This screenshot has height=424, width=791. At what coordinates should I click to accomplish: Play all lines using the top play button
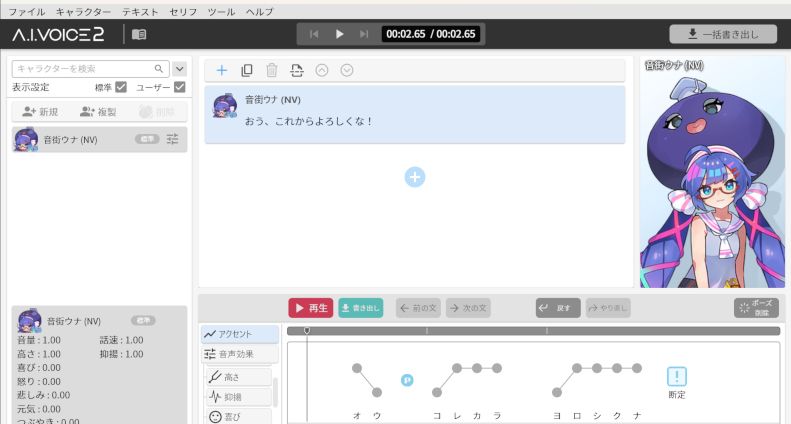pos(339,34)
